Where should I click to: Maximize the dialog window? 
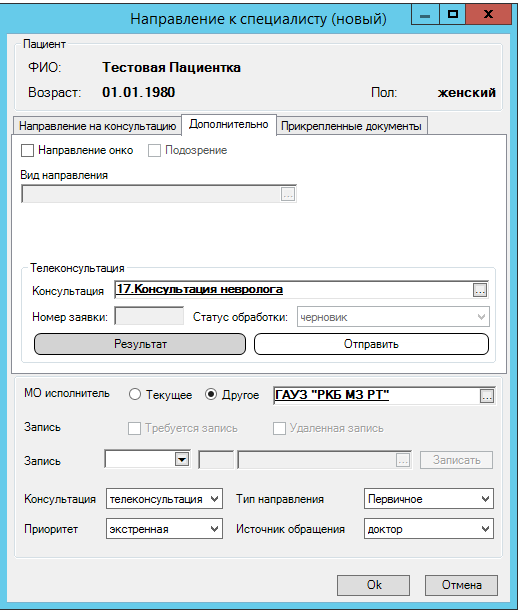coord(452,15)
